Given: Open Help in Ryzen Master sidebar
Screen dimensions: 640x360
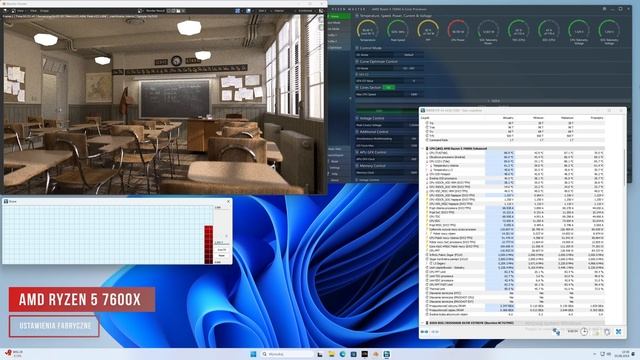Looking at the screenshot, I should (335, 174).
